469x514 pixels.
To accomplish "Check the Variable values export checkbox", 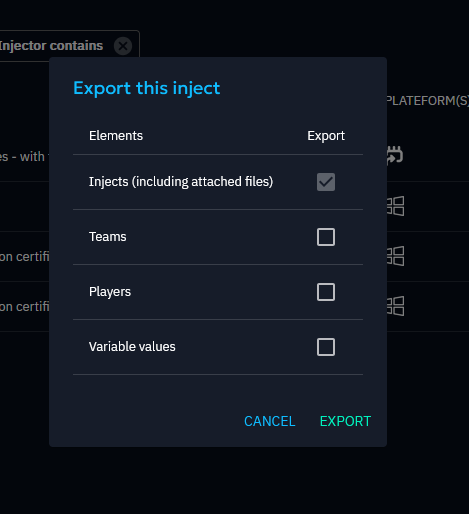I will point(326,347).
